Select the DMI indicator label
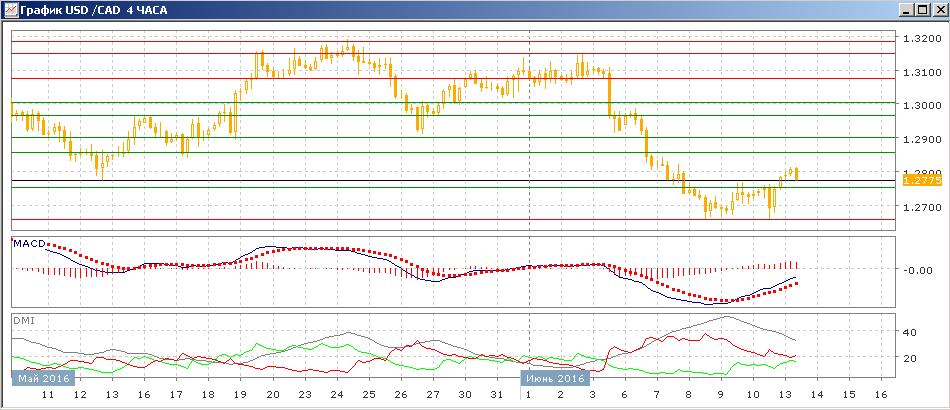 tap(22, 320)
